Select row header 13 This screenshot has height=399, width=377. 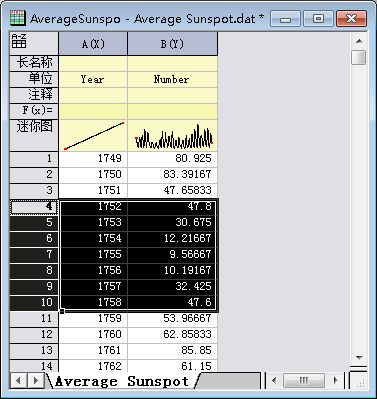click(x=34, y=351)
